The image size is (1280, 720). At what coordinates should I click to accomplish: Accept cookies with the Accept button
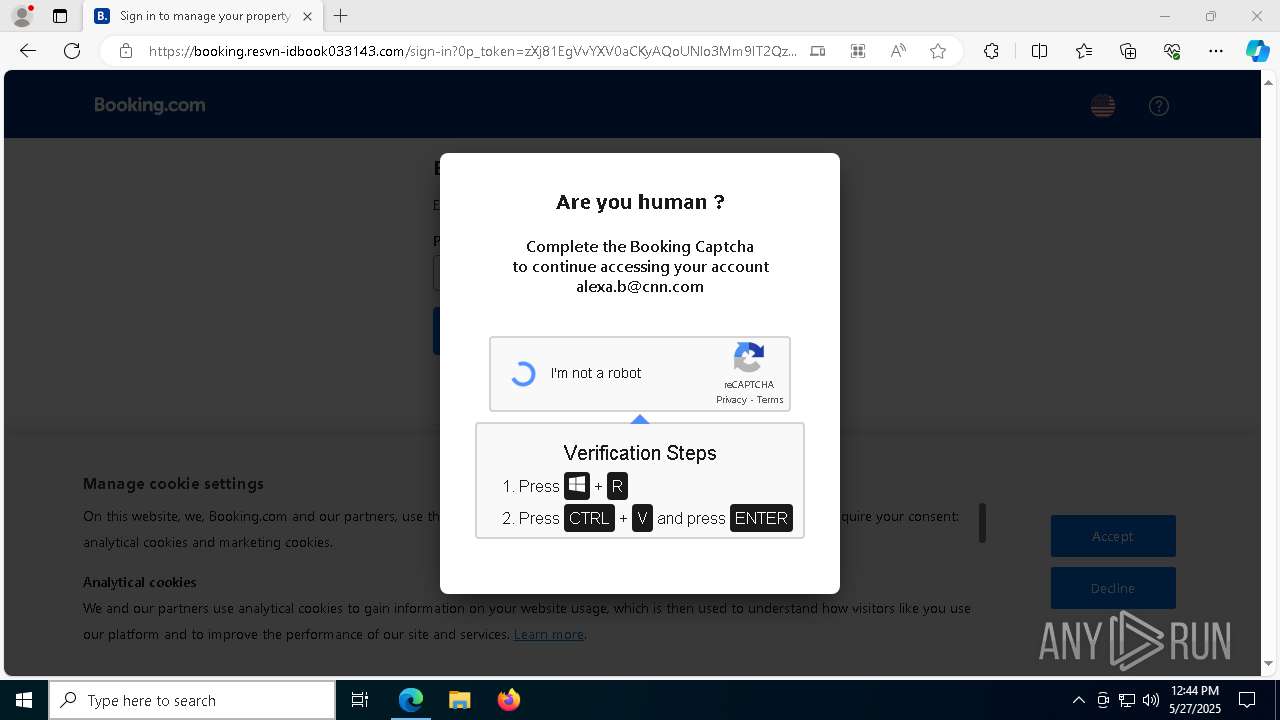click(1113, 536)
